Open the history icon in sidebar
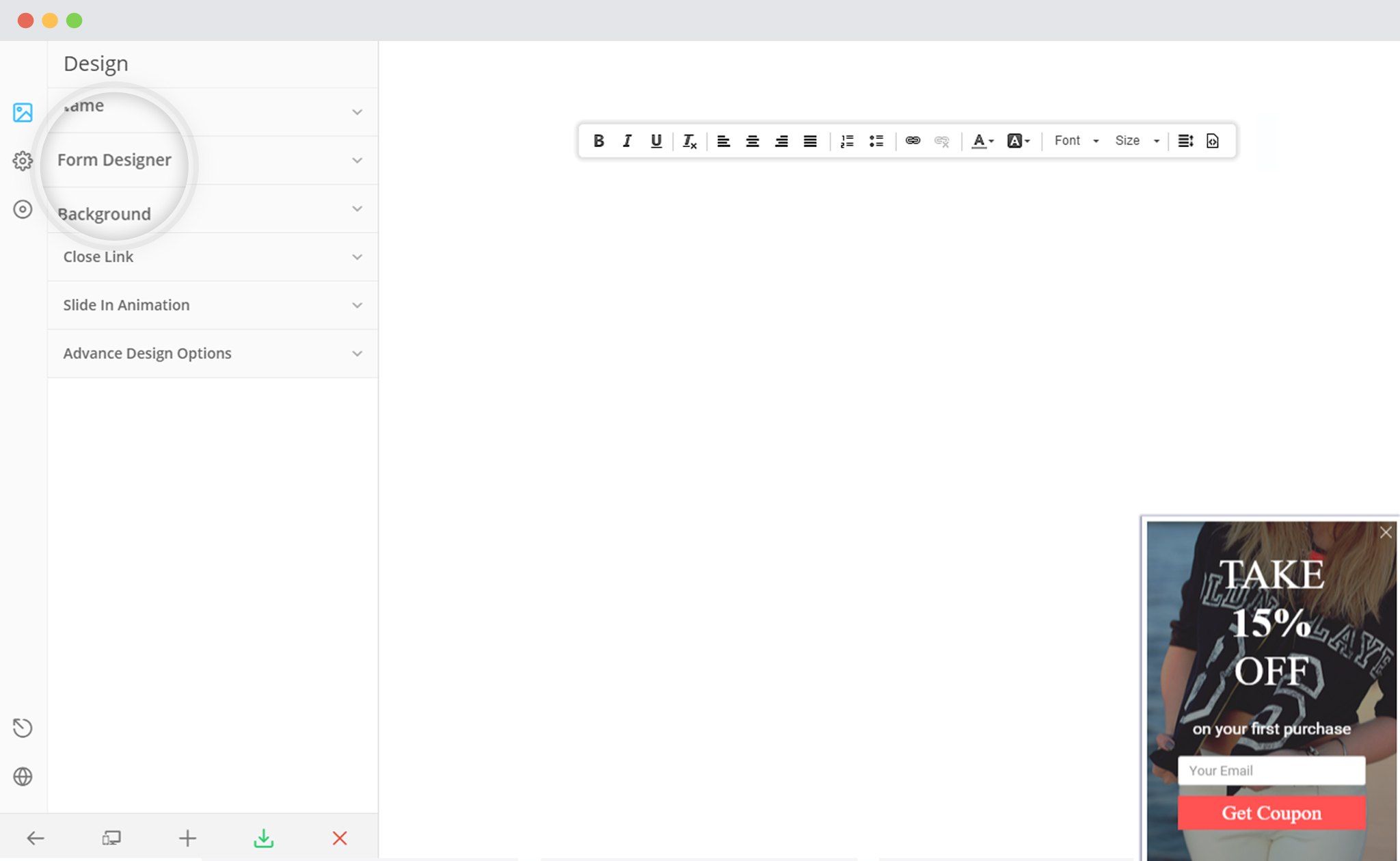Viewport: 1400px width, 861px height. 23,728
